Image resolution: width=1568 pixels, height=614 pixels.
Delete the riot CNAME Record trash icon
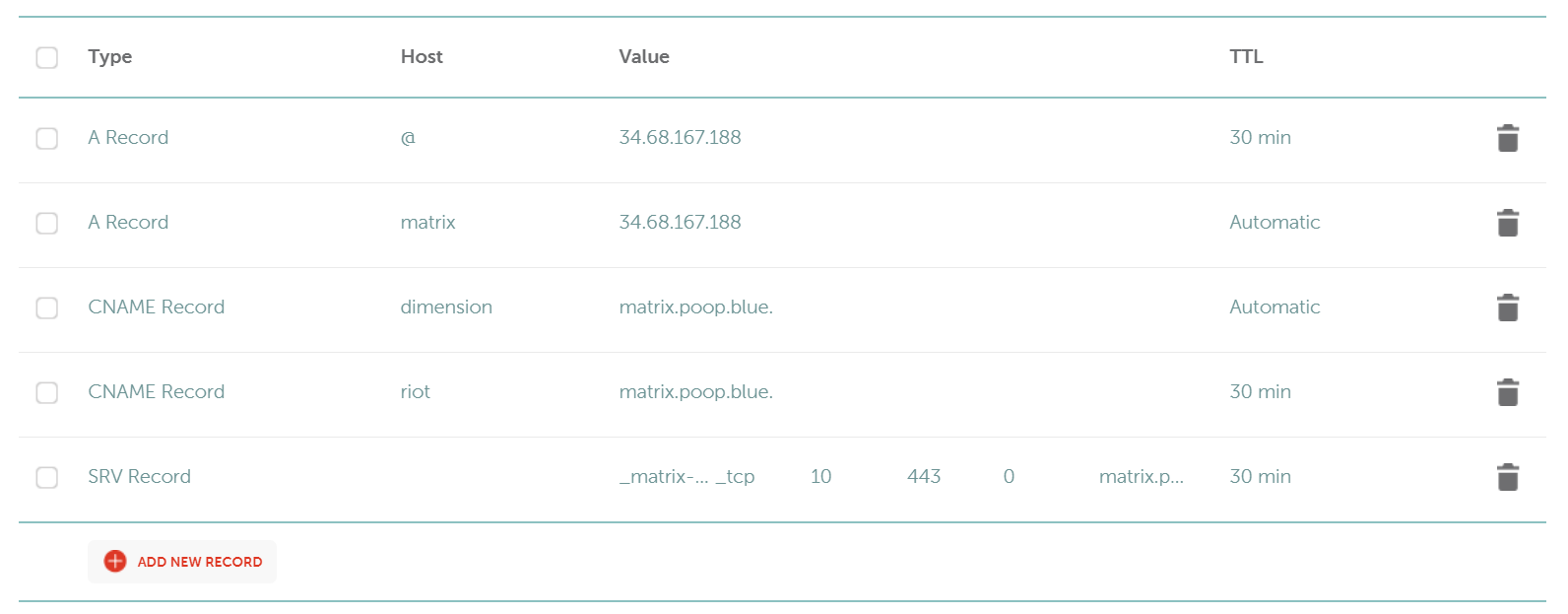(x=1507, y=392)
